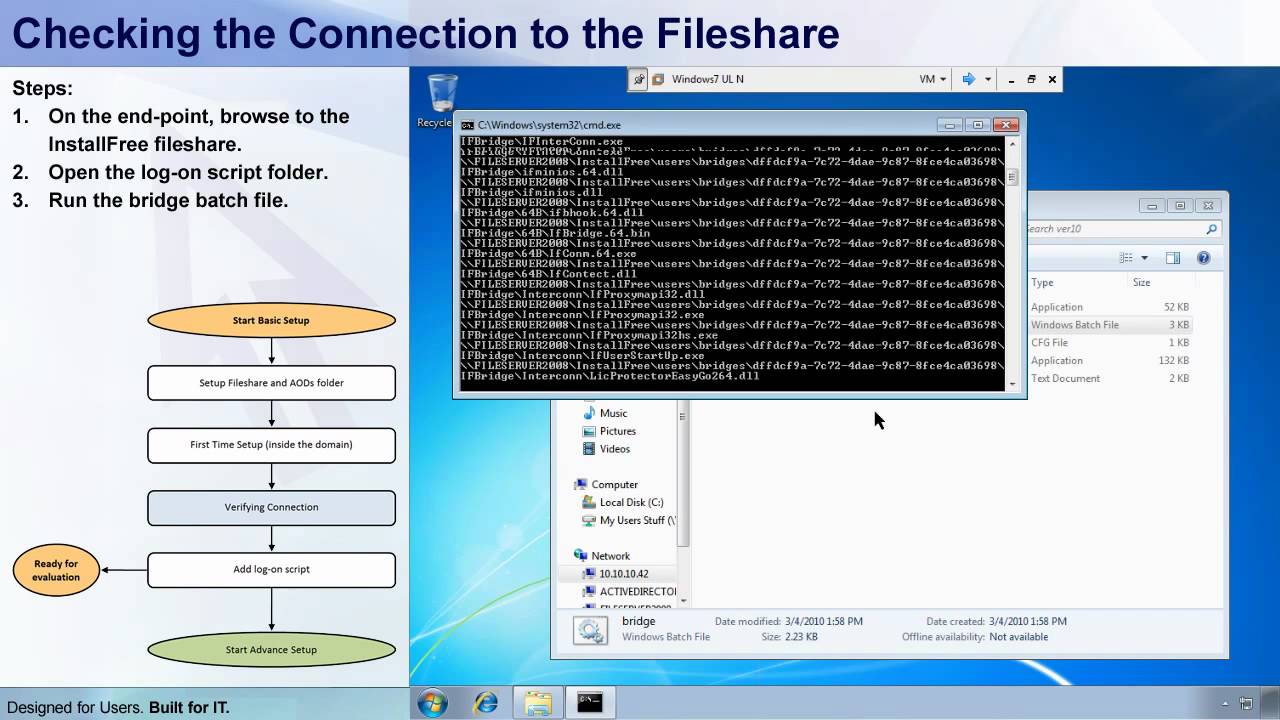Click the bridge batch file details icon
This screenshot has width=1280, height=720.
point(590,630)
